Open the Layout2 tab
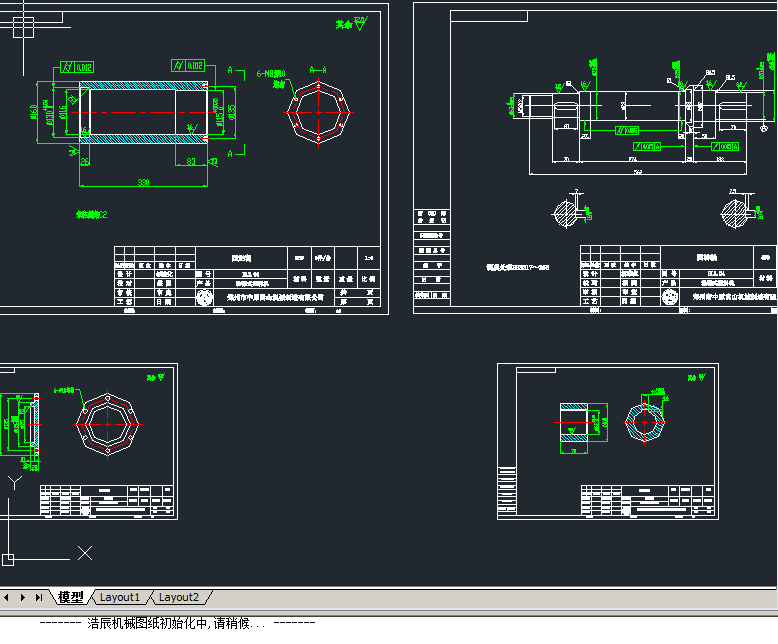Image resolution: width=778 pixels, height=644 pixels. (x=179, y=597)
